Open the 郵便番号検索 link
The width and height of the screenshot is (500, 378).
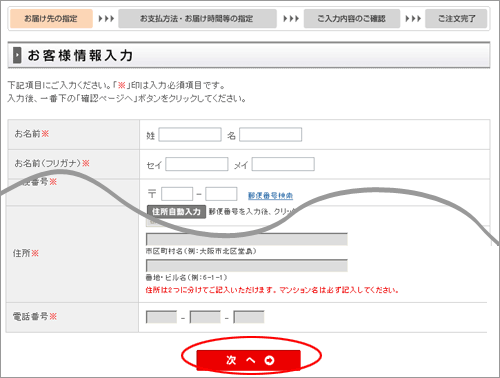pos(270,196)
